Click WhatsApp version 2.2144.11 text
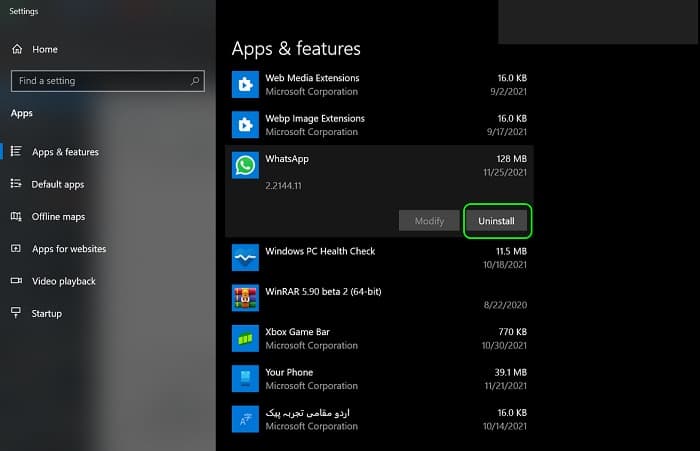The image size is (700, 451). [283, 185]
